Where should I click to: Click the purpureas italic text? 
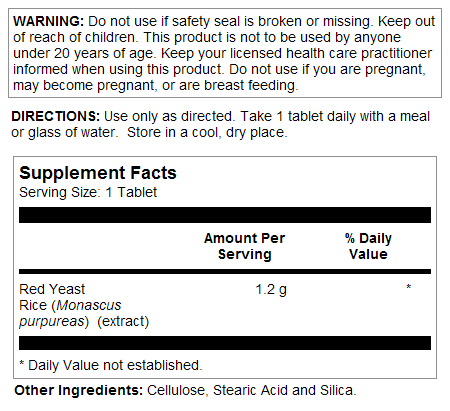pyautogui.click(x=52, y=322)
